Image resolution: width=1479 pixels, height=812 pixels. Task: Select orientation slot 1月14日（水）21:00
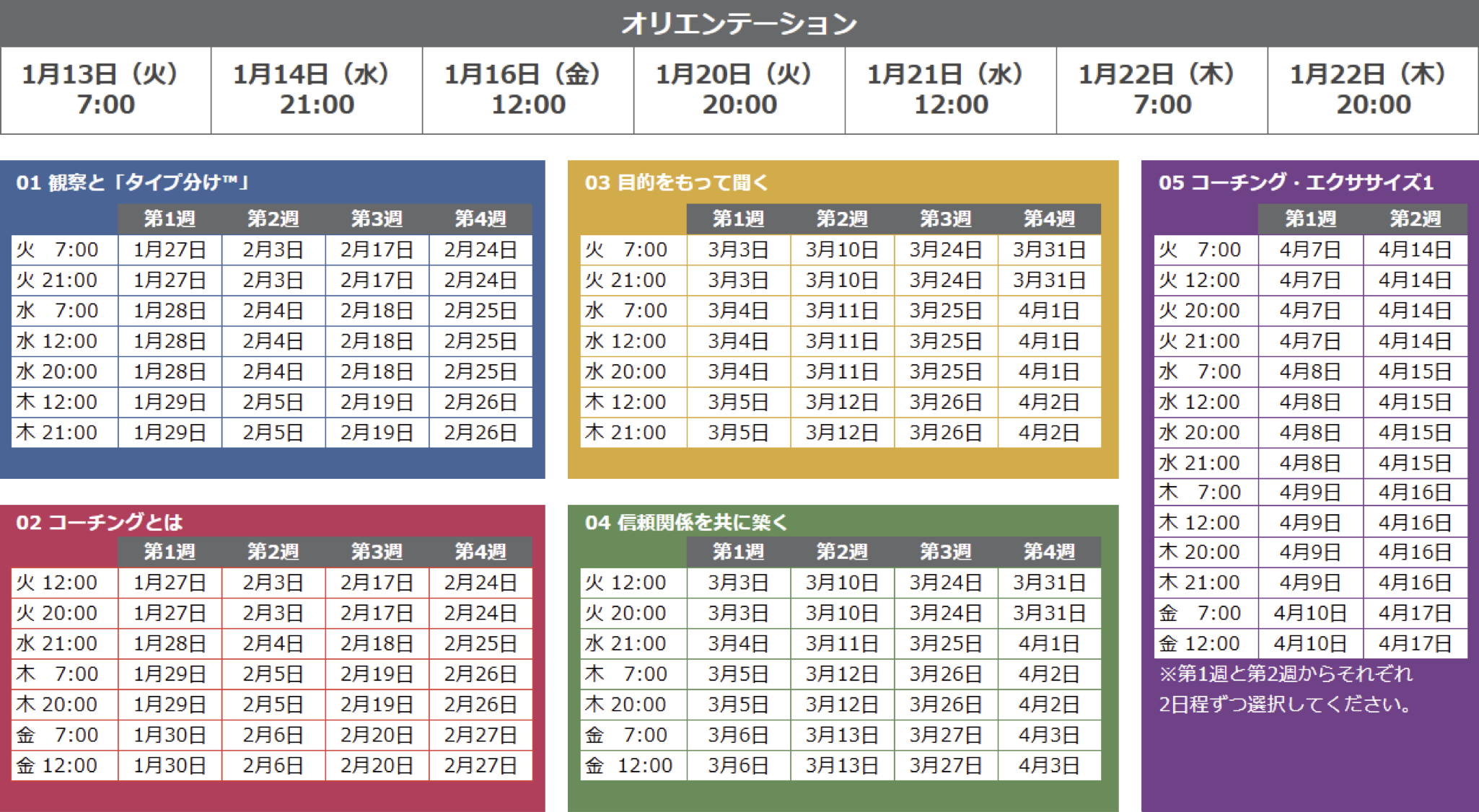317,89
